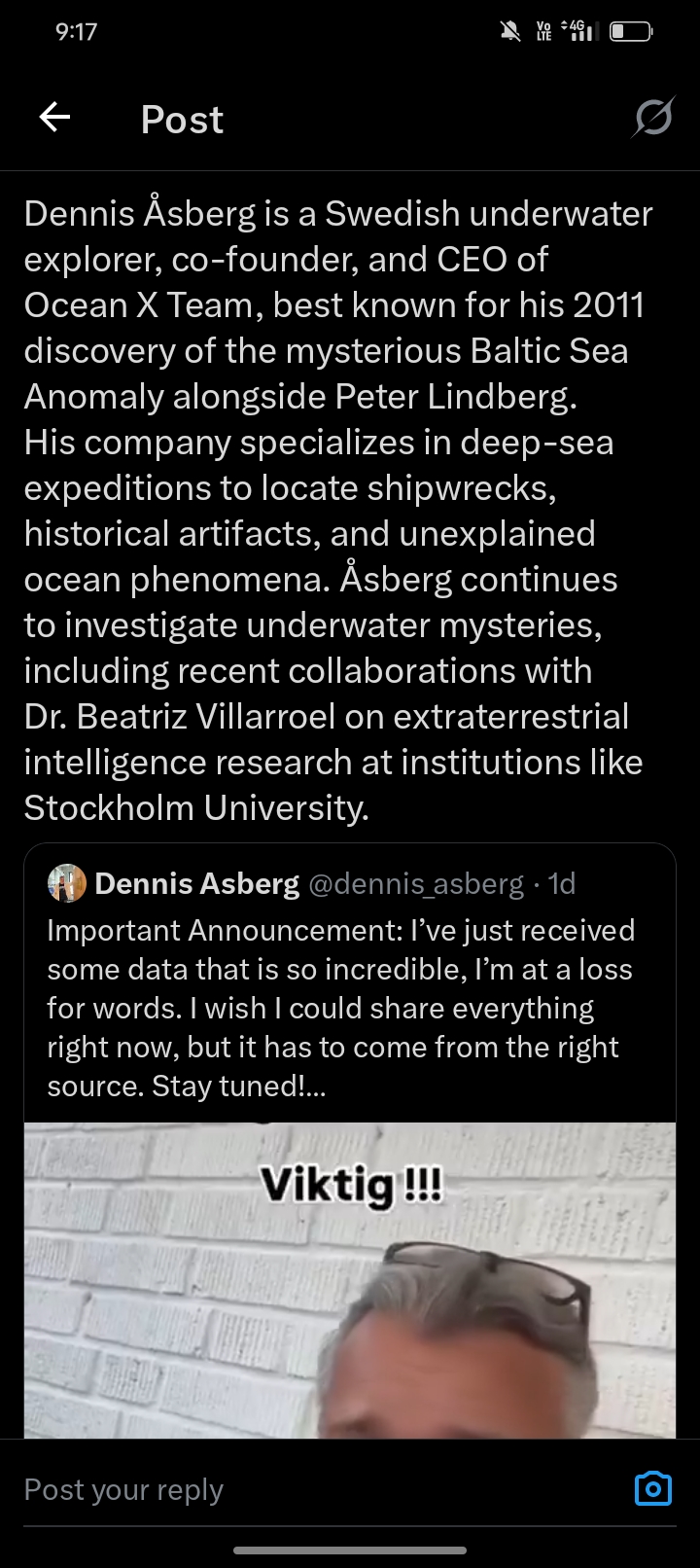Open Grok from the header icon
700x1568 pixels.
tap(653, 119)
